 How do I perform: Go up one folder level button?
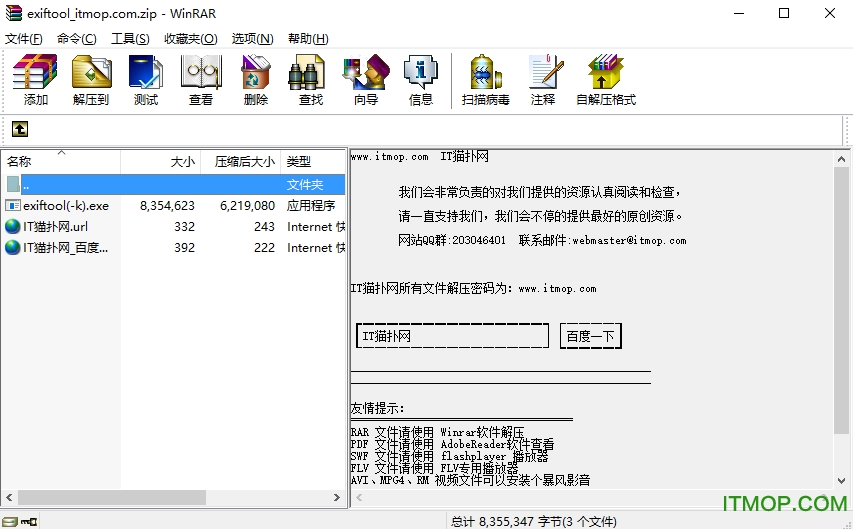20,129
